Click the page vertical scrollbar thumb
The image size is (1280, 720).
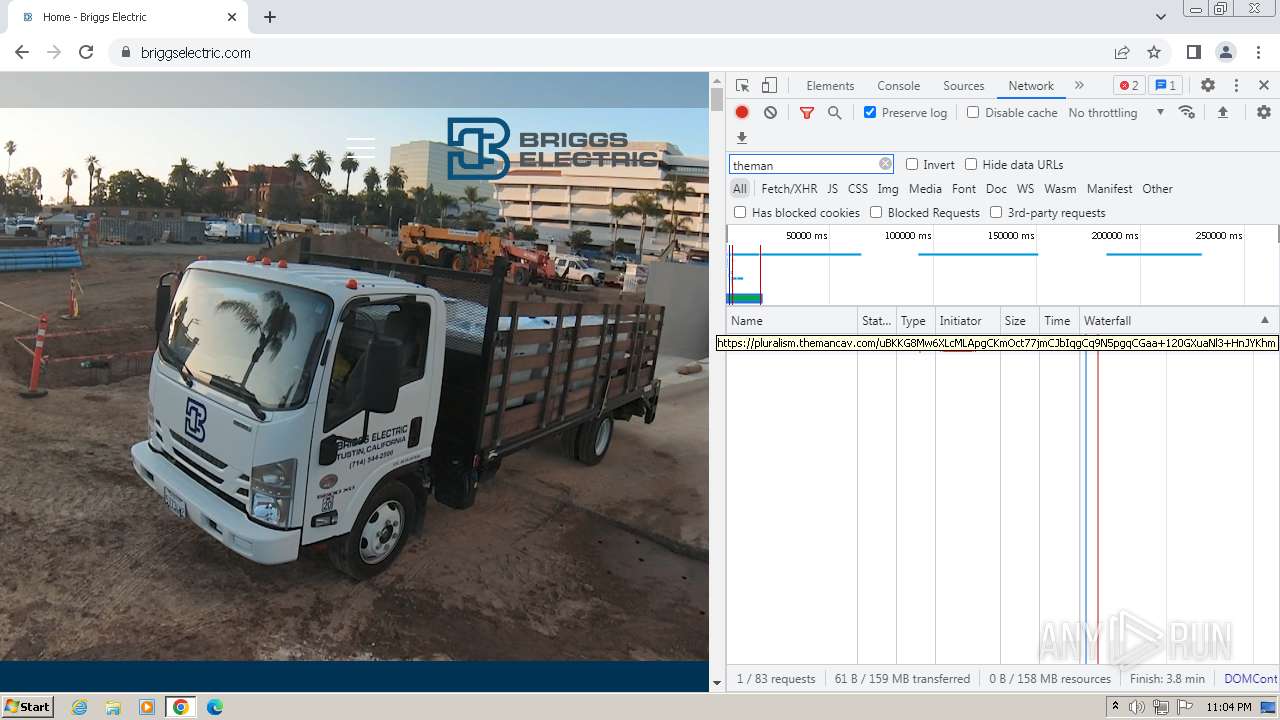click(x=716, y=100)
